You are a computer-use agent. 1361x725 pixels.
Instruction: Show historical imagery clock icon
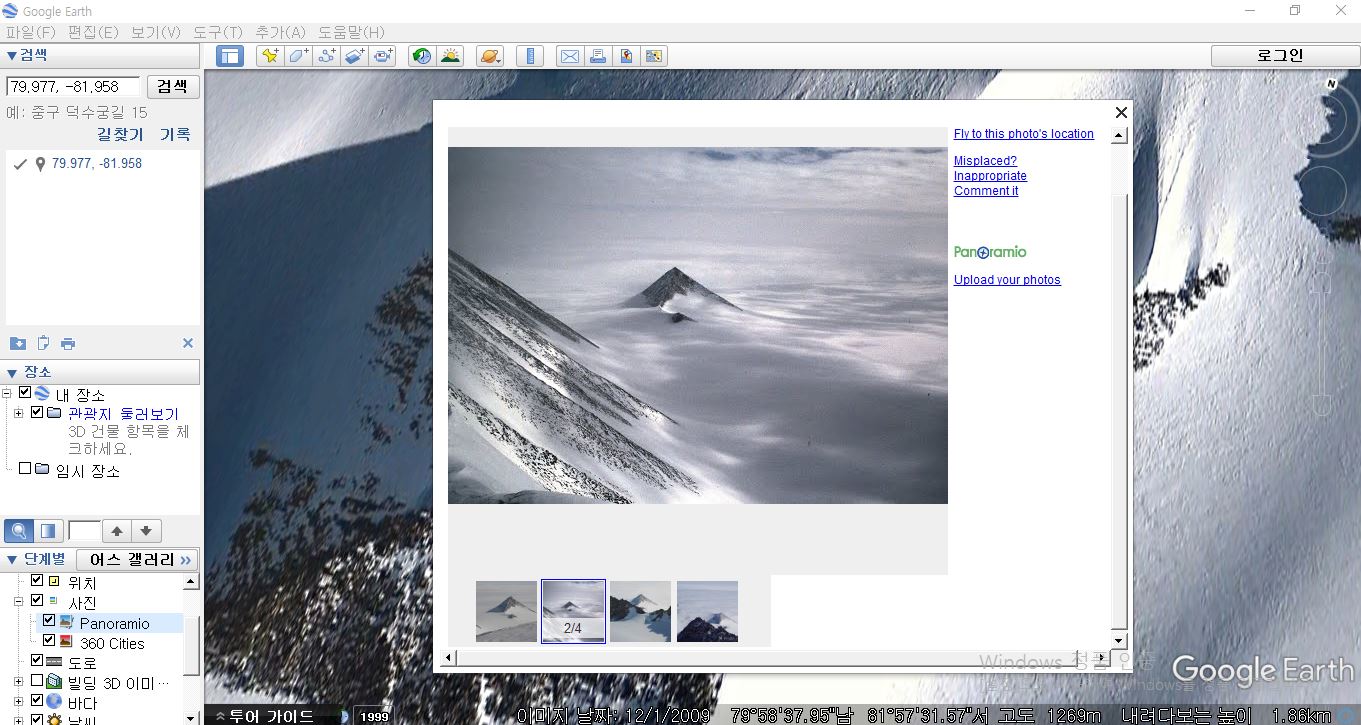point(422,56)
